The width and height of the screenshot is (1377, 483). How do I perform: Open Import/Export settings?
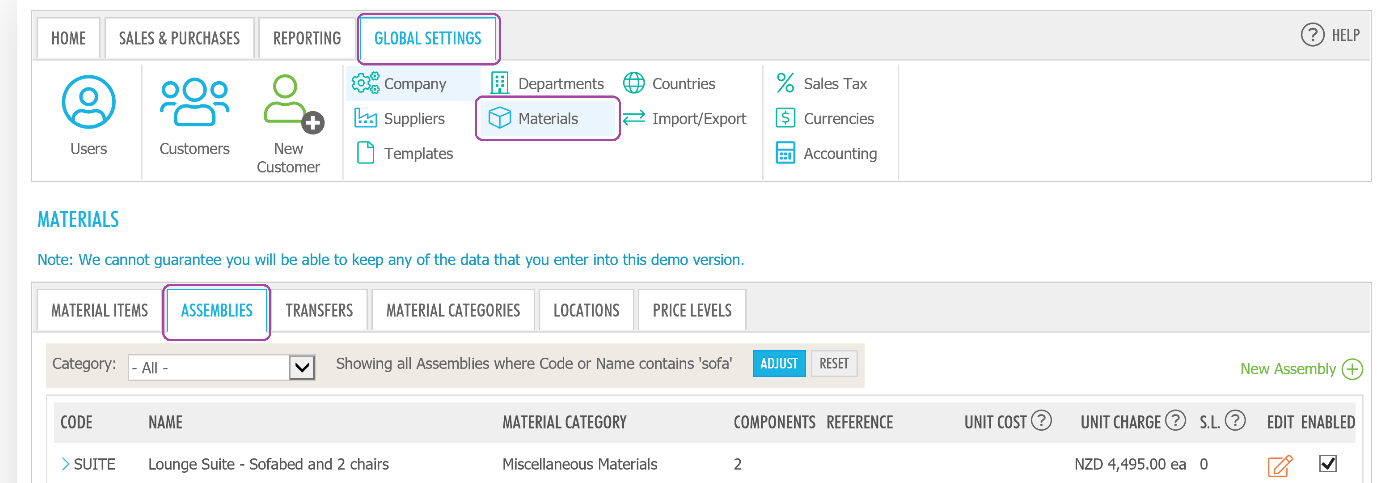(686, 119)
